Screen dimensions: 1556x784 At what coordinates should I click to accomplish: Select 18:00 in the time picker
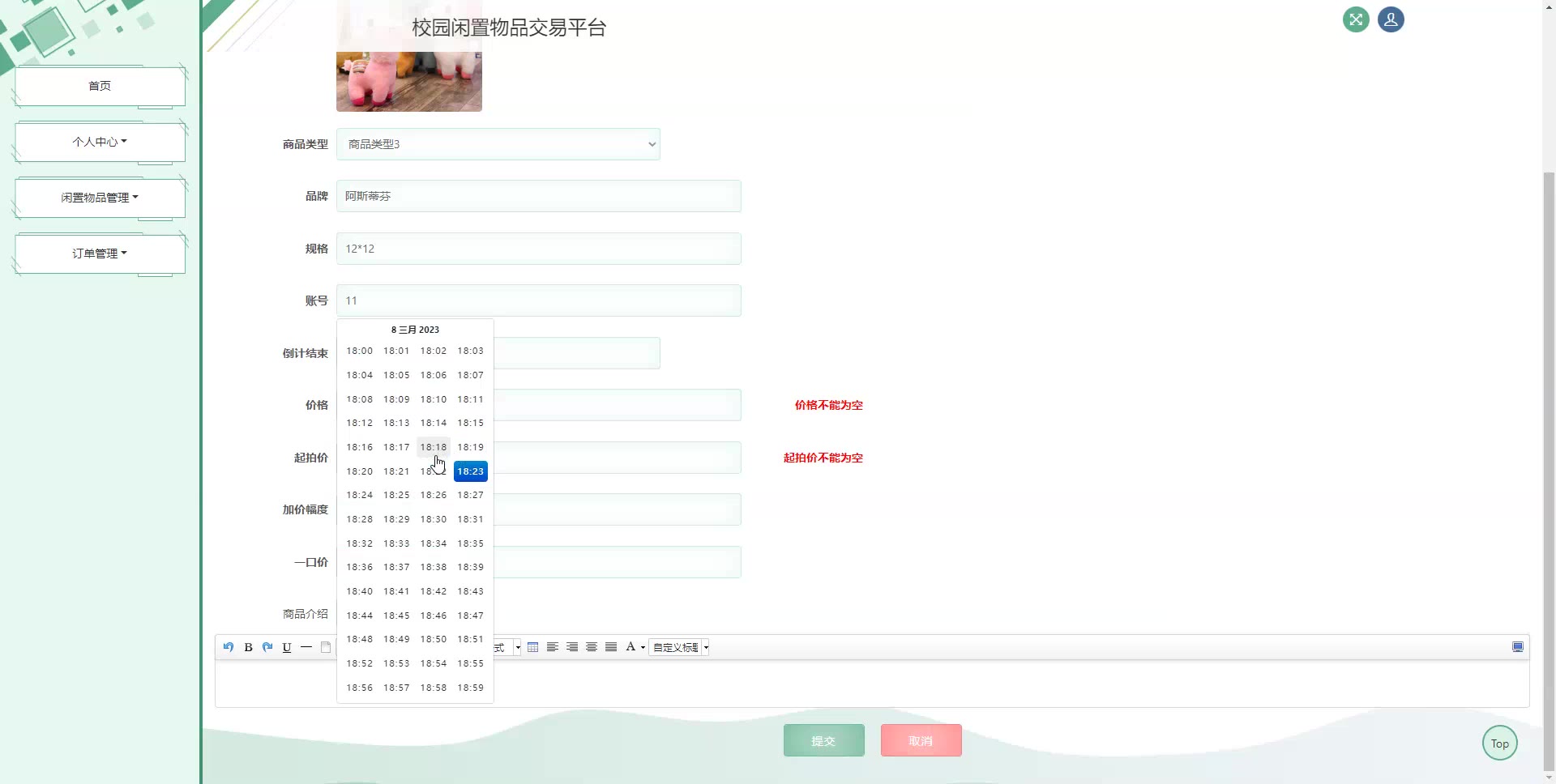(360, 351)
